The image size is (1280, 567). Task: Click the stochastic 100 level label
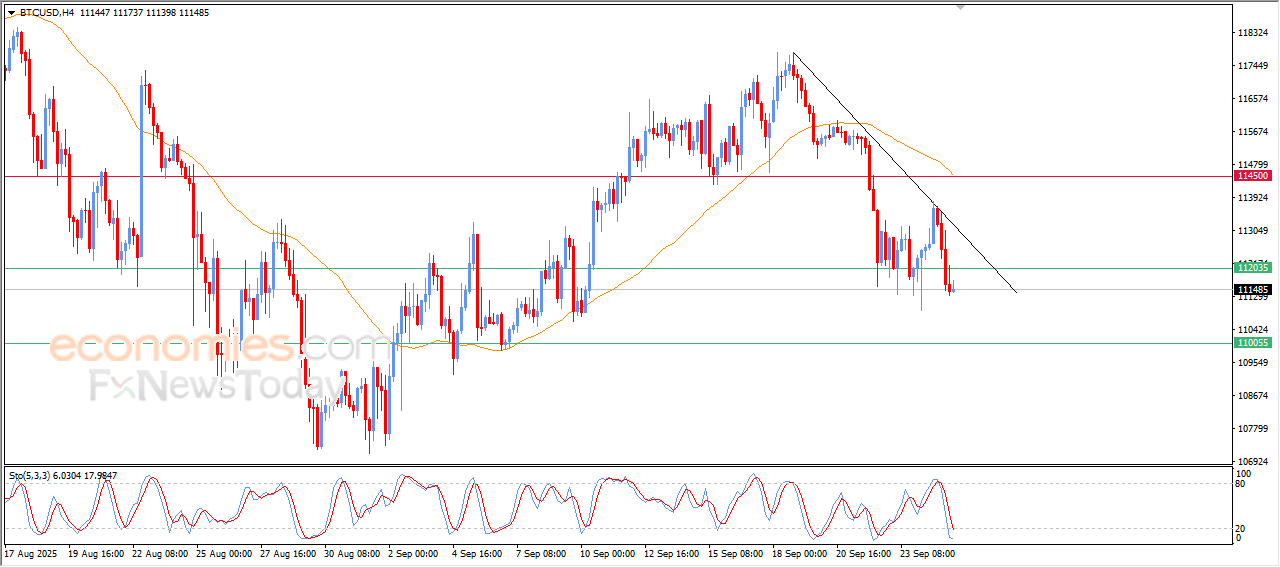point(1246,473)
